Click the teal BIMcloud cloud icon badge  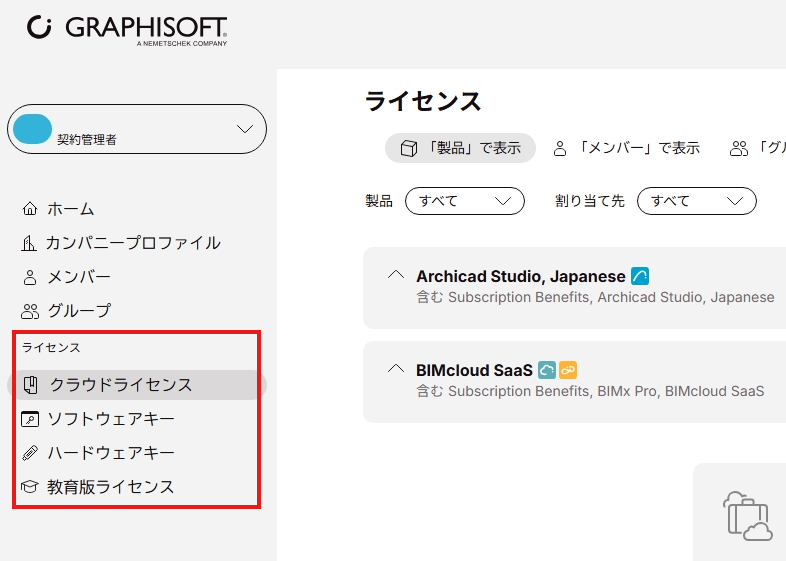(x=547, y=370)
